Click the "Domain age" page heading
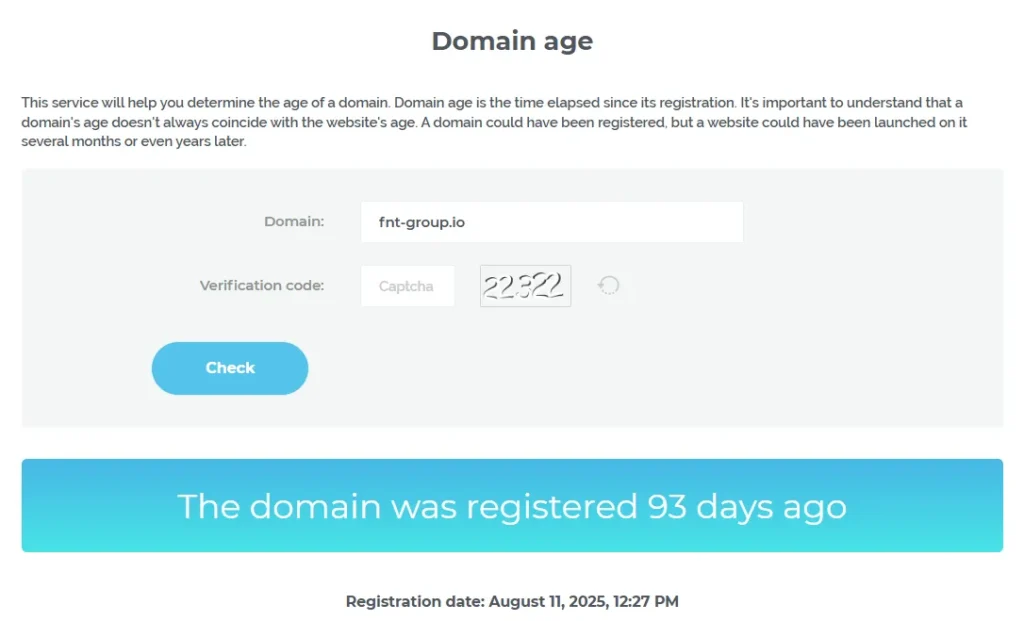The height and width of the screenshot is (621, 1024). (512, 41)
